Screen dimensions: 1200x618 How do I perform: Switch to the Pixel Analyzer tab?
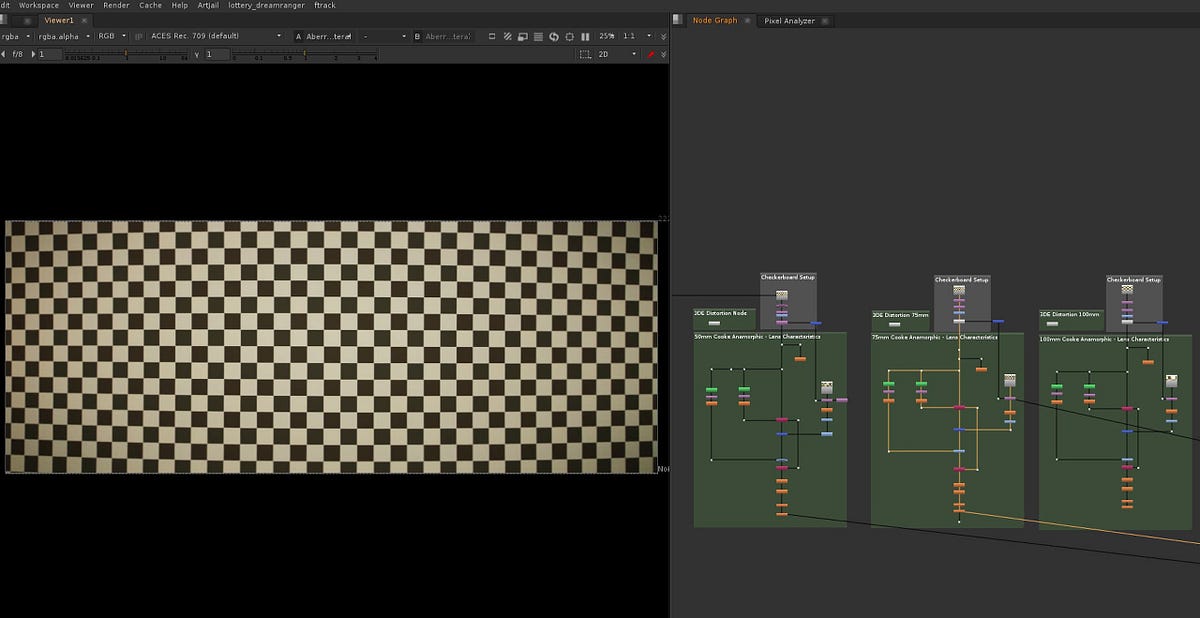click(789, 19)
